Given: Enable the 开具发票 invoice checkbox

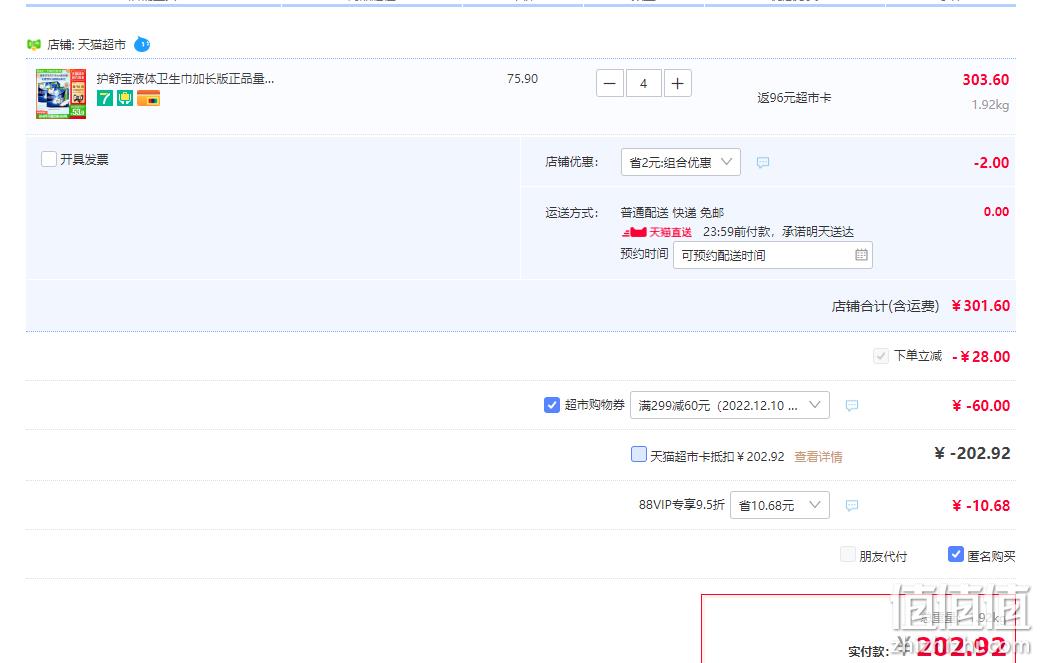Looking at the screenshot, I should tap(49, 159).
